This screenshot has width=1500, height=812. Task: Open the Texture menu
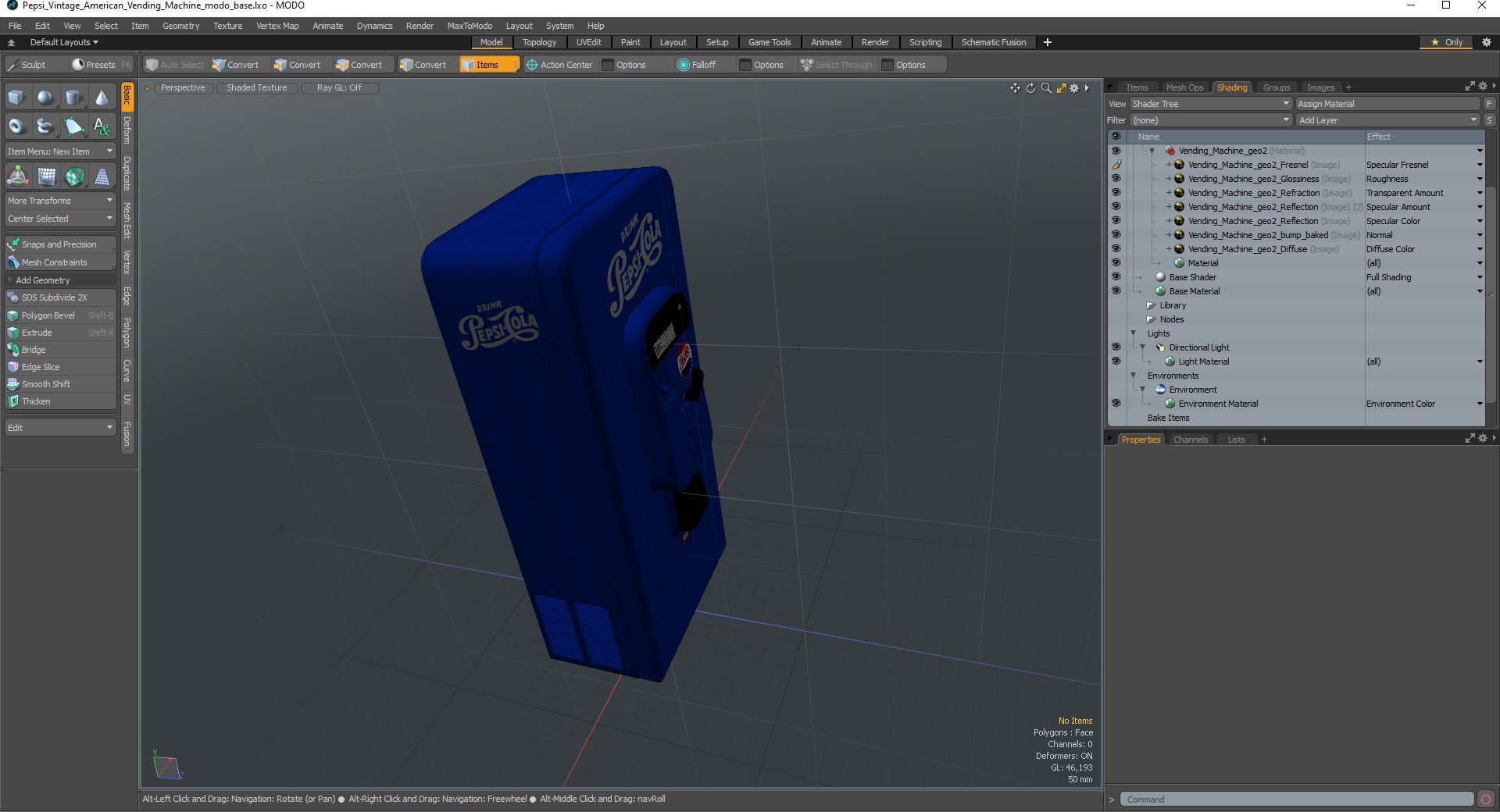[227, 26]
